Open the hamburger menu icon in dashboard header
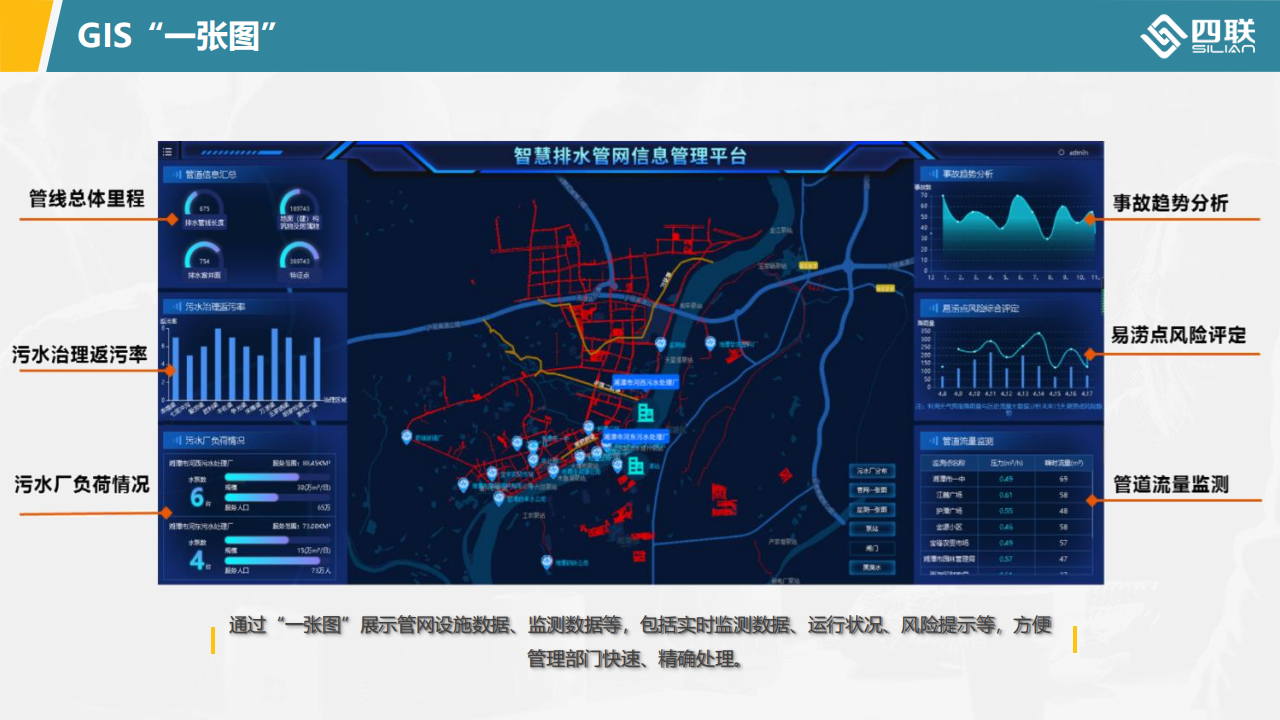The height and width of the screenshot is (720, 1280). pos(167,152)
